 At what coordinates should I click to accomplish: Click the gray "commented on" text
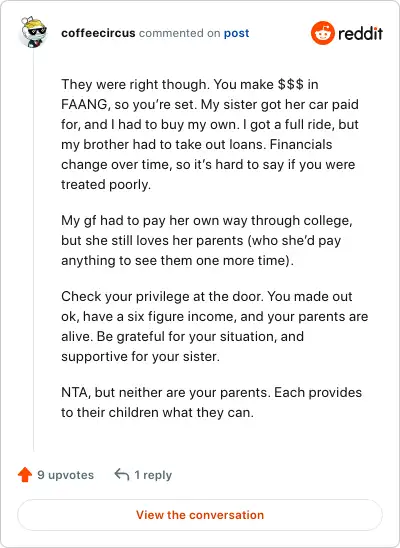coord(180,33)
